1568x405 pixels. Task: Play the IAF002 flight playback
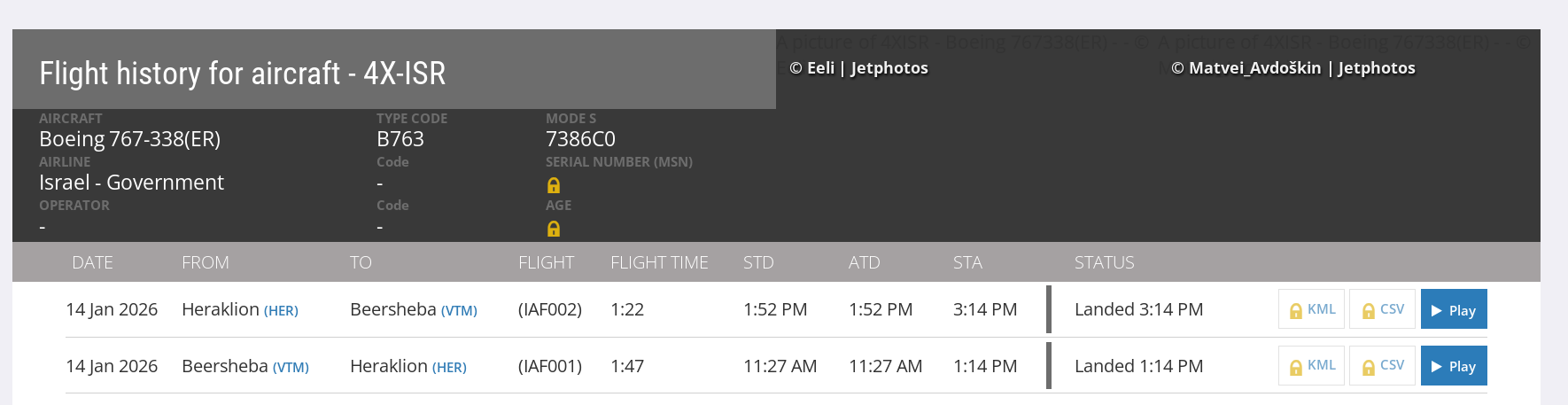(1454, 309)
